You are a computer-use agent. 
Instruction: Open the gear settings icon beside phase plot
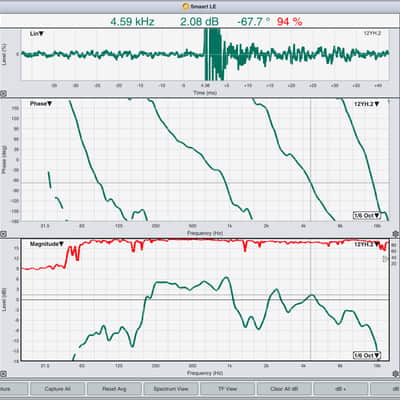[x=396, y=233]
